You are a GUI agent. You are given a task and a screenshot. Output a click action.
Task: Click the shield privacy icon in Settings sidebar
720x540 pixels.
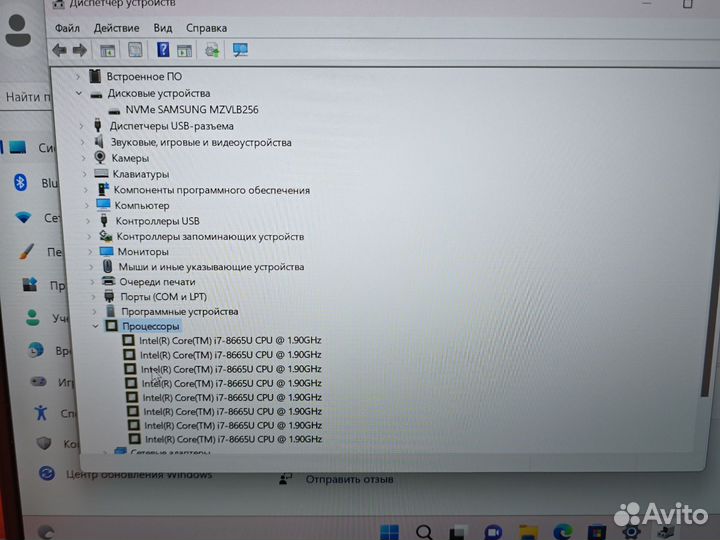pos(44,443)
